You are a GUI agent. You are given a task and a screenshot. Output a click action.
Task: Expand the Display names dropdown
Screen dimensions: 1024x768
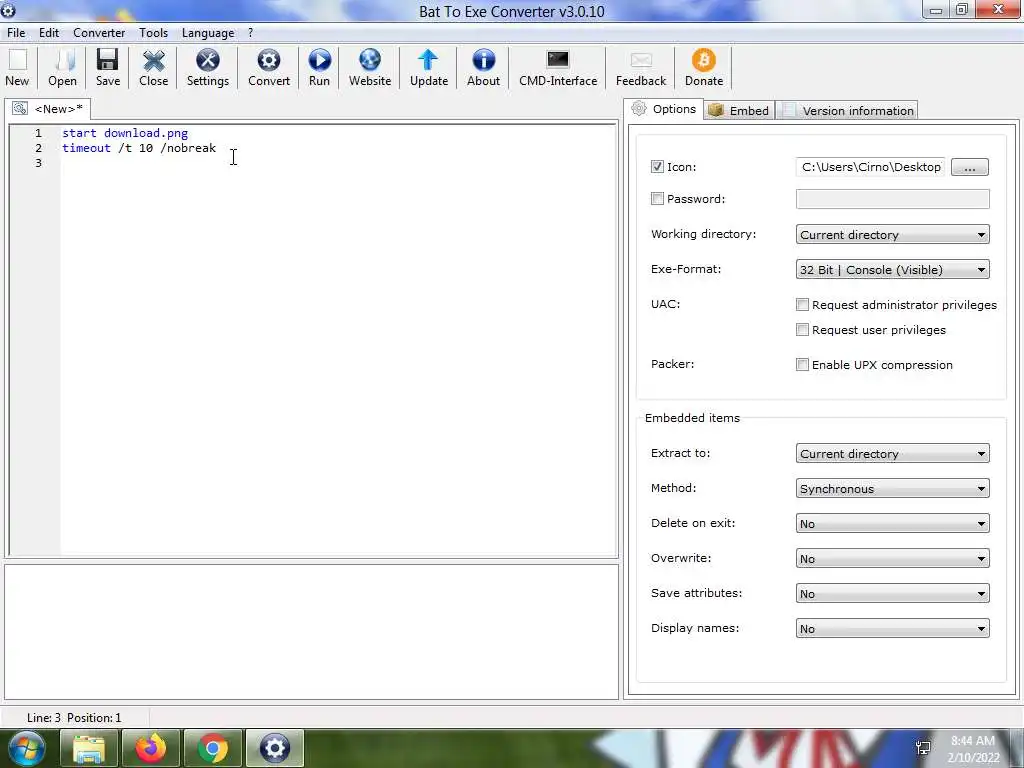click(892, 629)
